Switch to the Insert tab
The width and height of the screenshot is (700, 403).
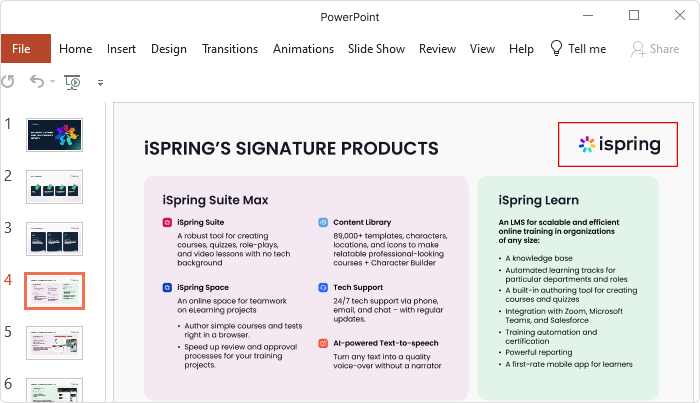[121, 49]
